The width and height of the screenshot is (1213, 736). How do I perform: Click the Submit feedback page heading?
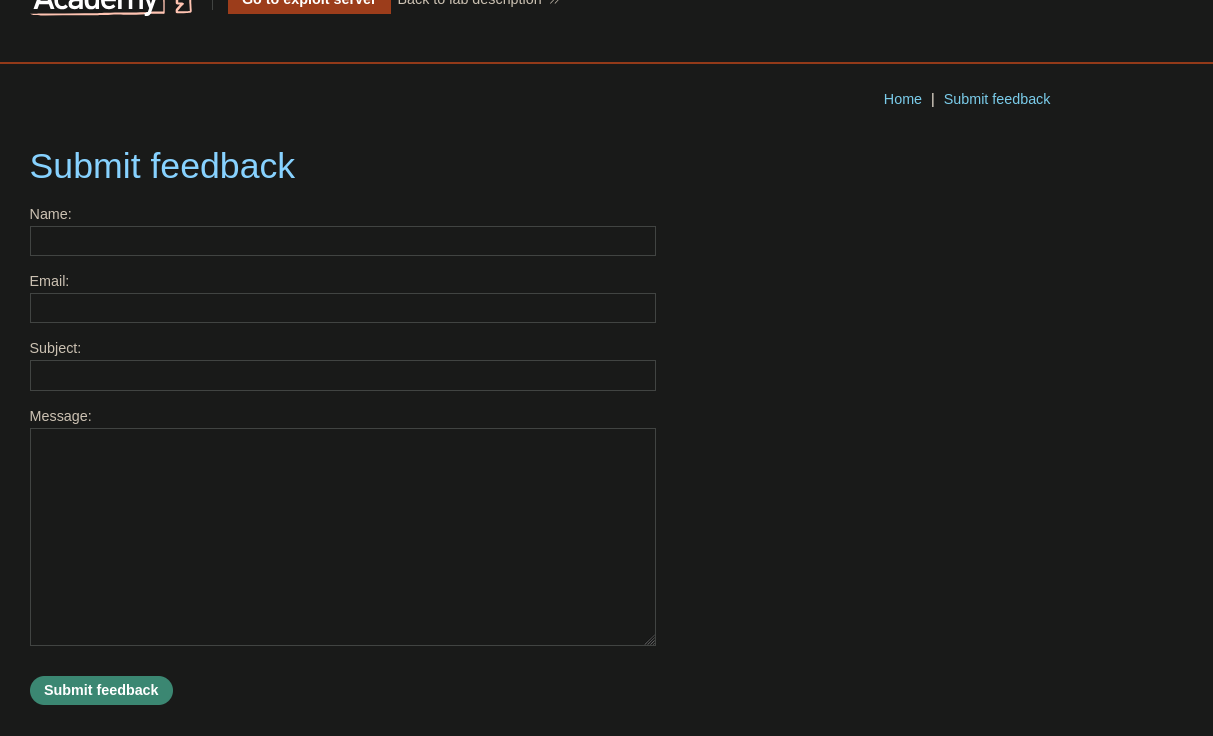(162, 166)
